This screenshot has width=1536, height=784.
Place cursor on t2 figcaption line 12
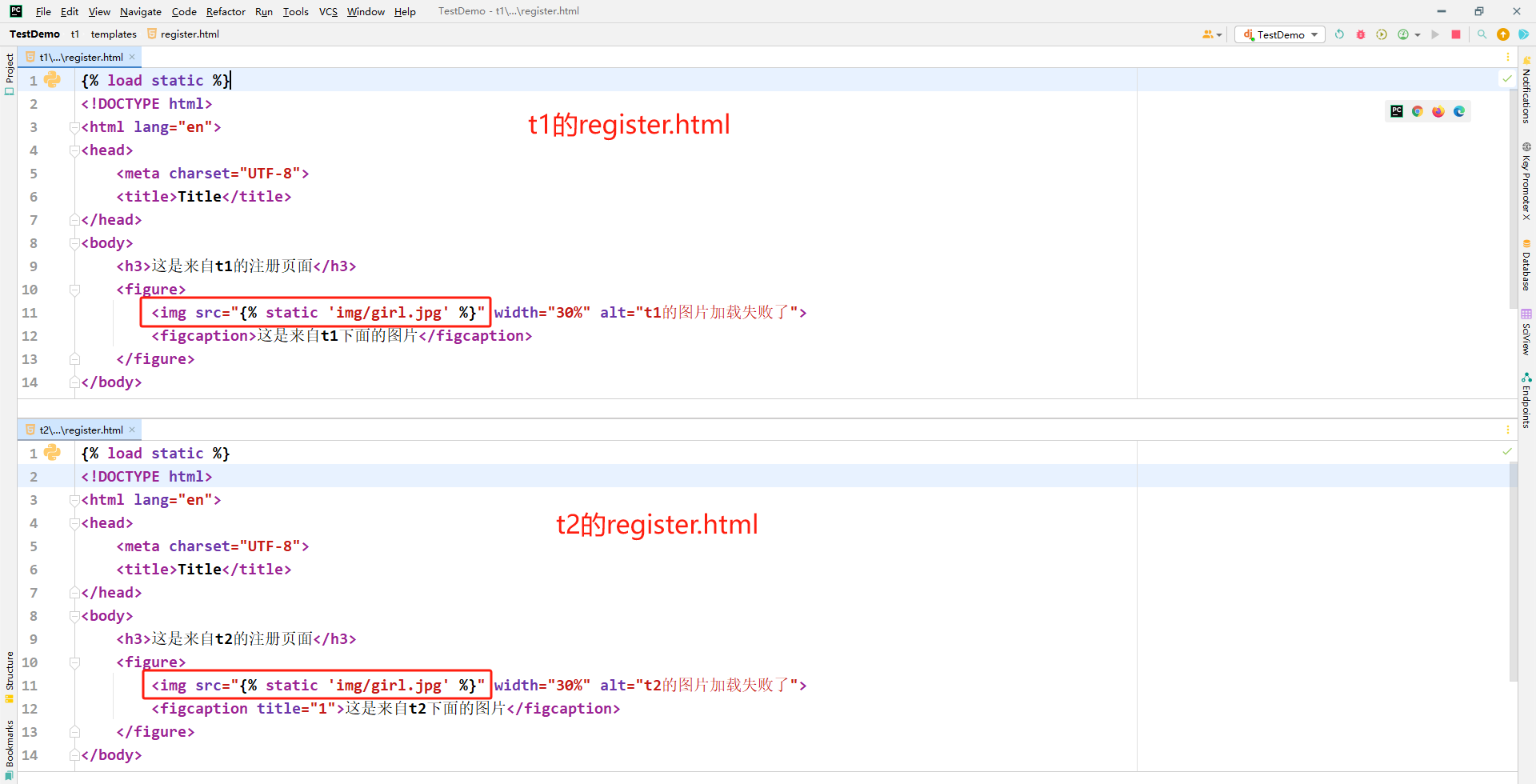386,709
